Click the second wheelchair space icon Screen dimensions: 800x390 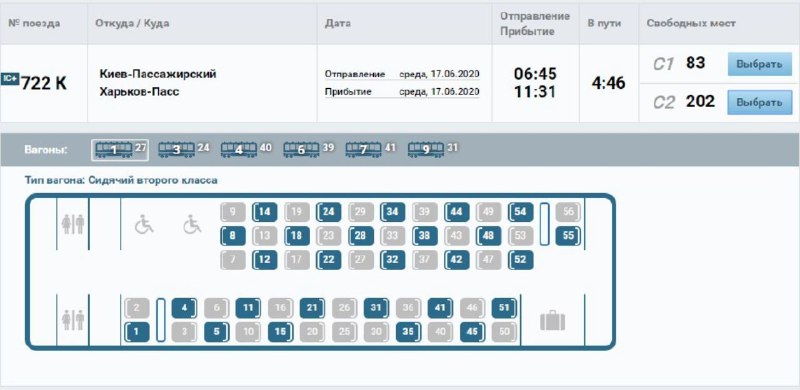coord(192,224)
